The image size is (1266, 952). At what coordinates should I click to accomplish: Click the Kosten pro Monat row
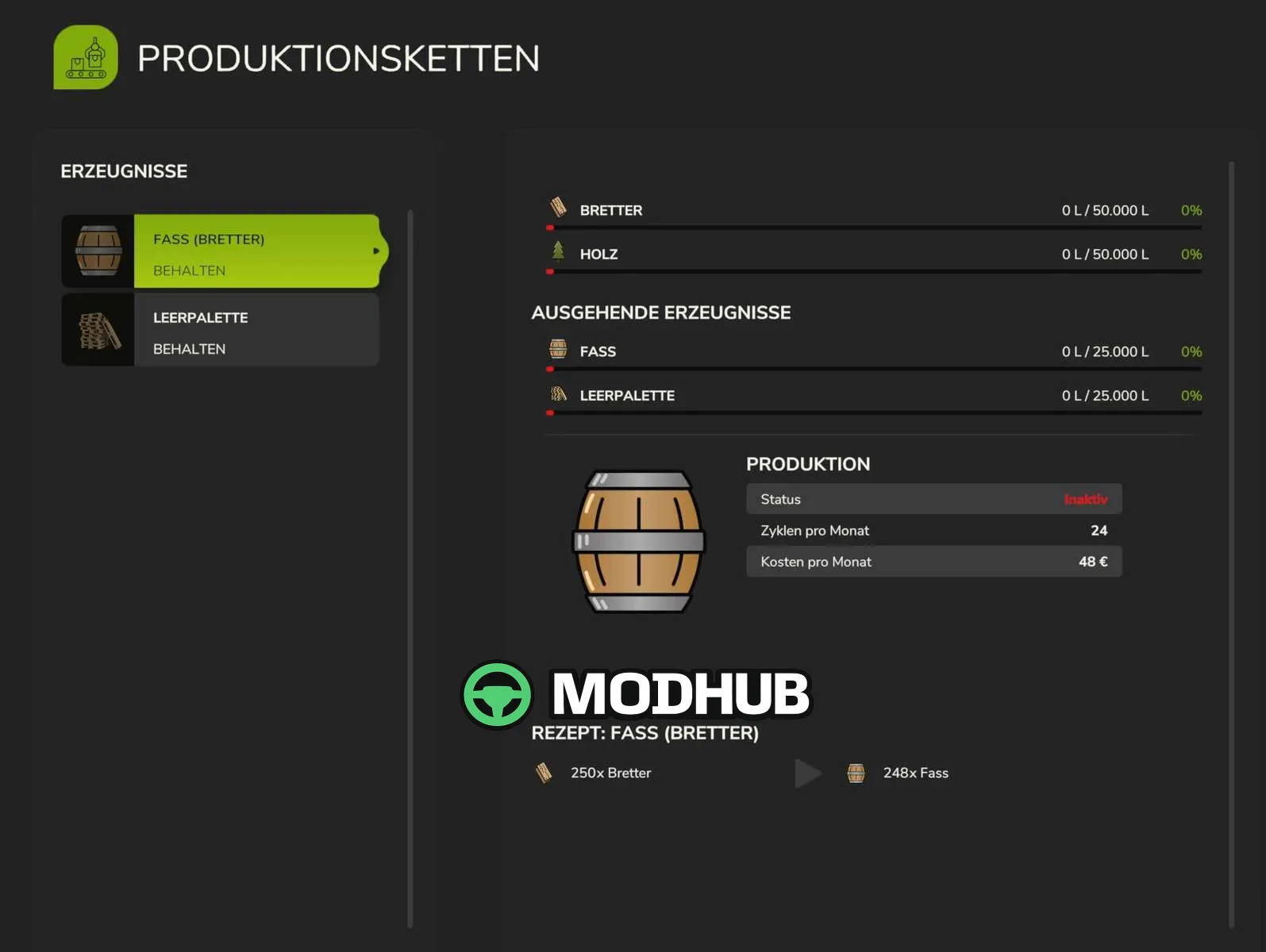point(933,561)
